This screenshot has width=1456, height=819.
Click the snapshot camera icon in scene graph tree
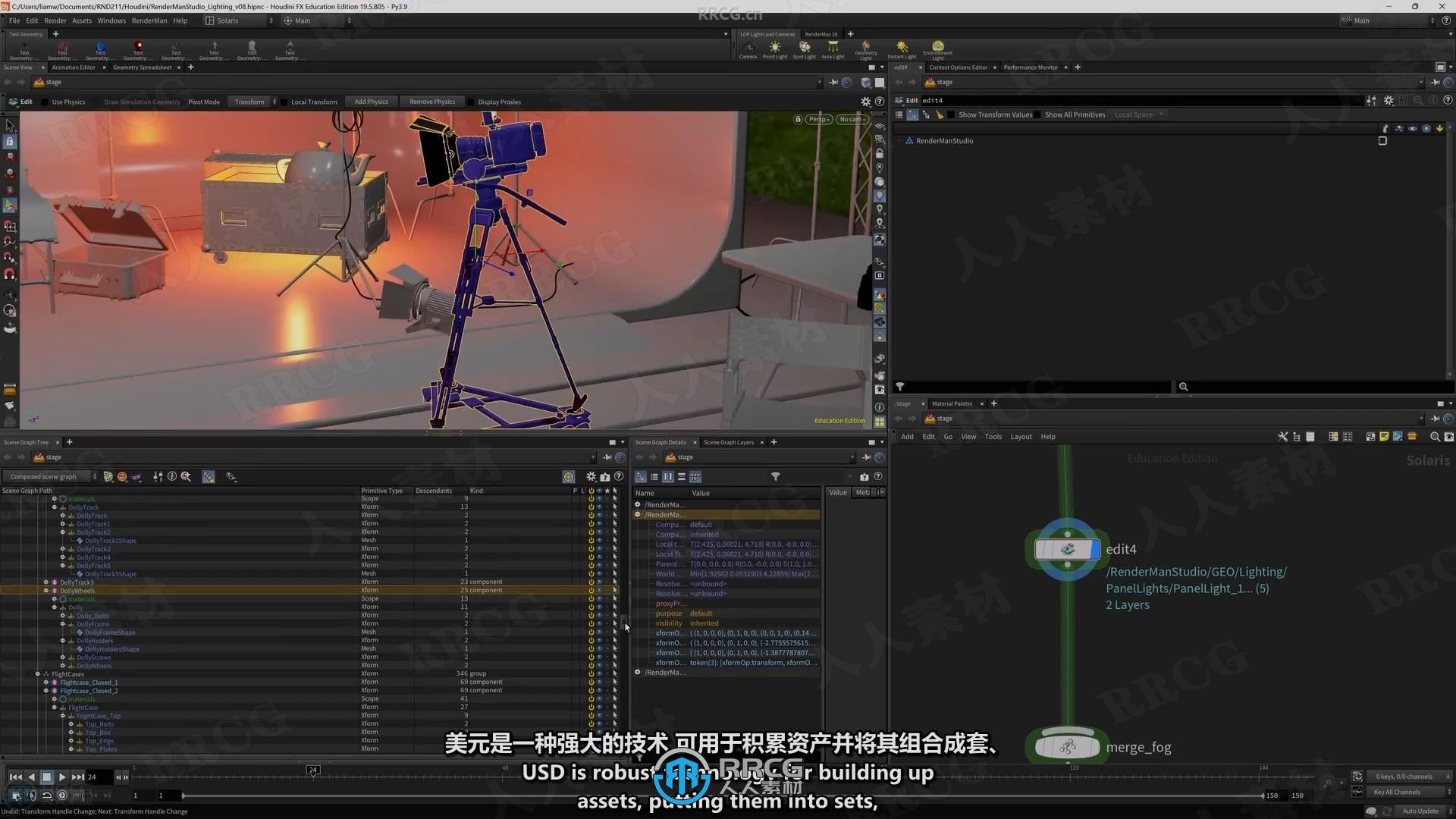coord(605,477)
